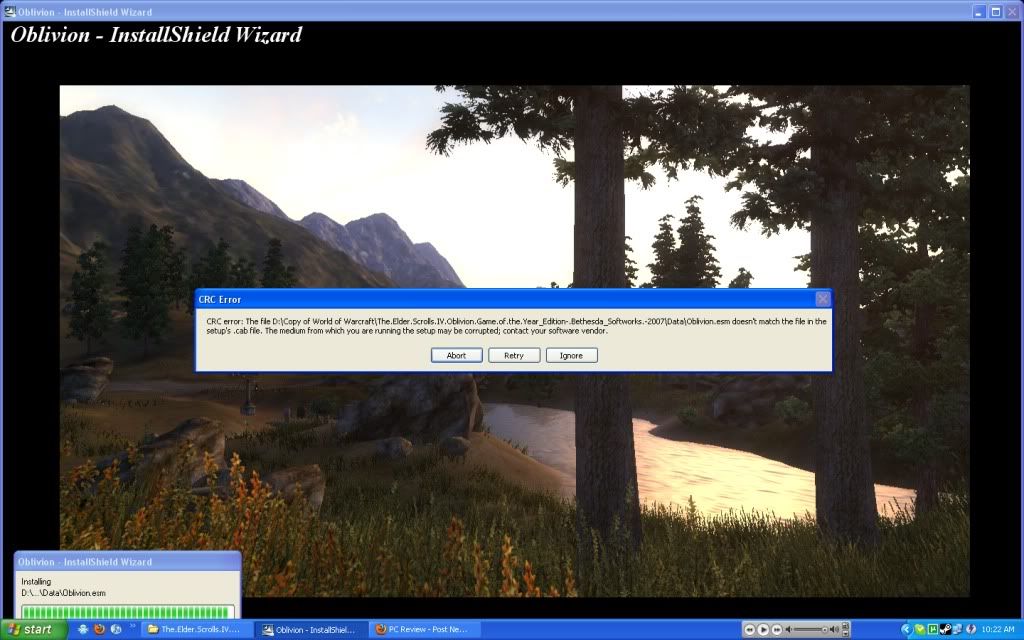The image size is (1024, 640).
Task: Open the Windows Start menu
Action: (33, 630)
